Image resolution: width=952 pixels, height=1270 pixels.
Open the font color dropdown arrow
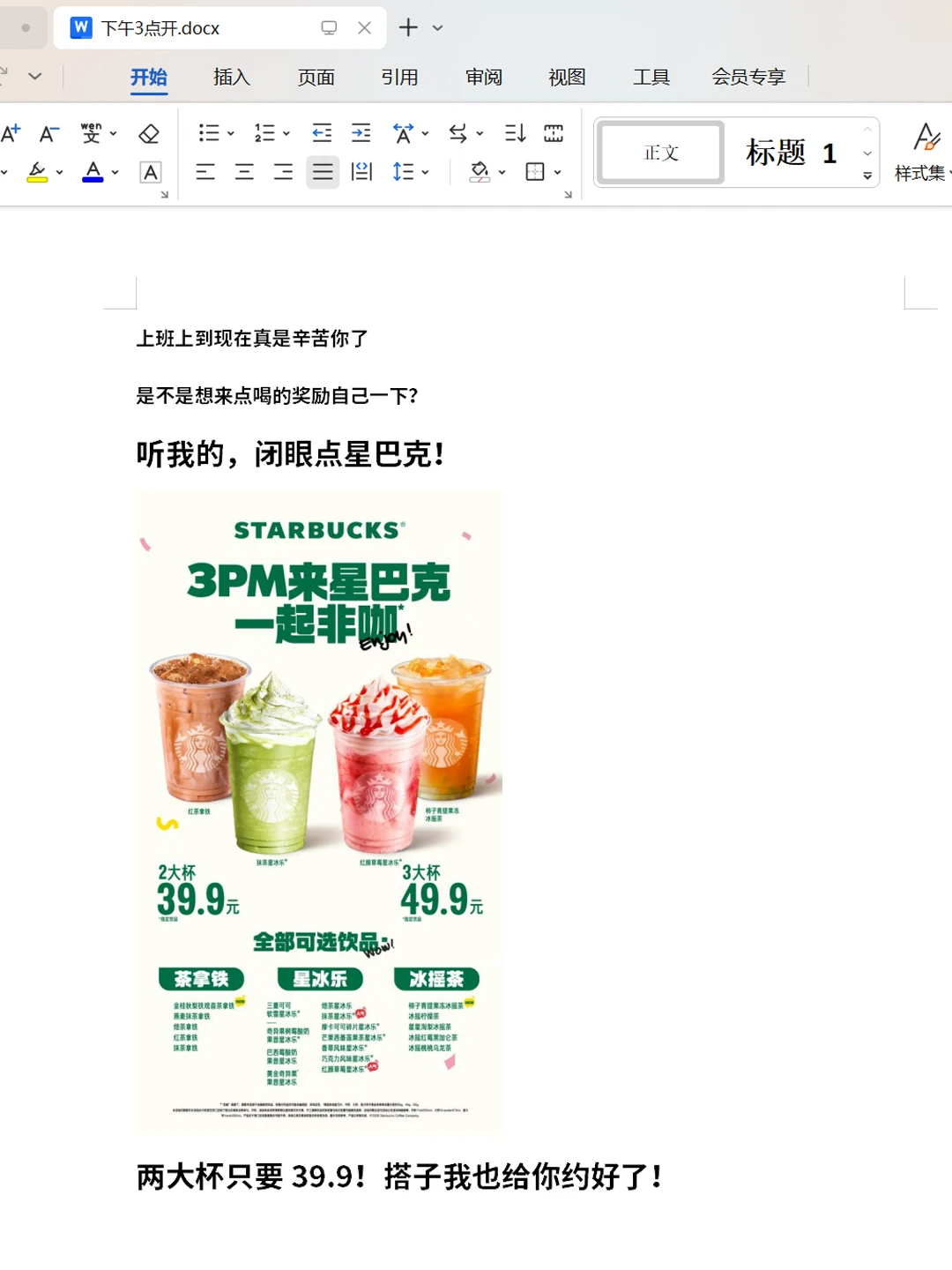(x=115, y=173)
